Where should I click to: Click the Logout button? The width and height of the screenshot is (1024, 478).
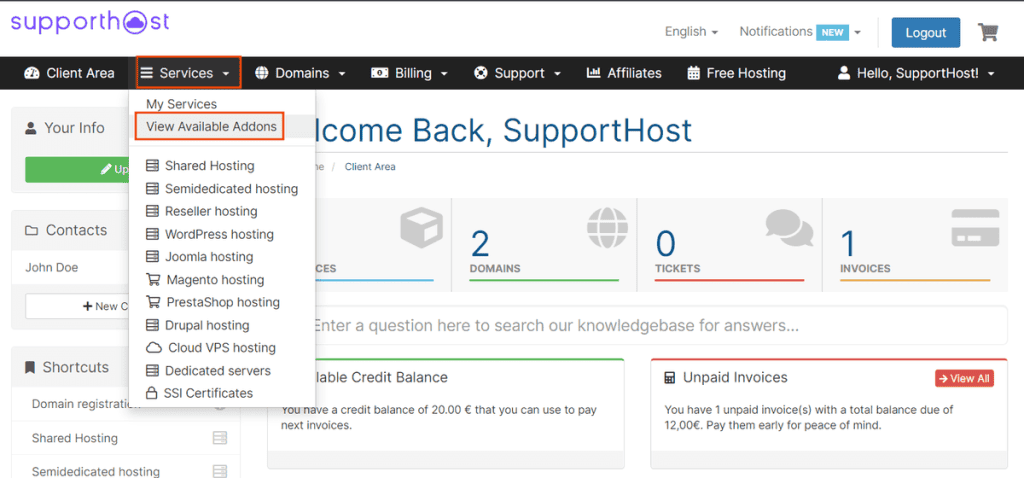click(x=925, y=33)
